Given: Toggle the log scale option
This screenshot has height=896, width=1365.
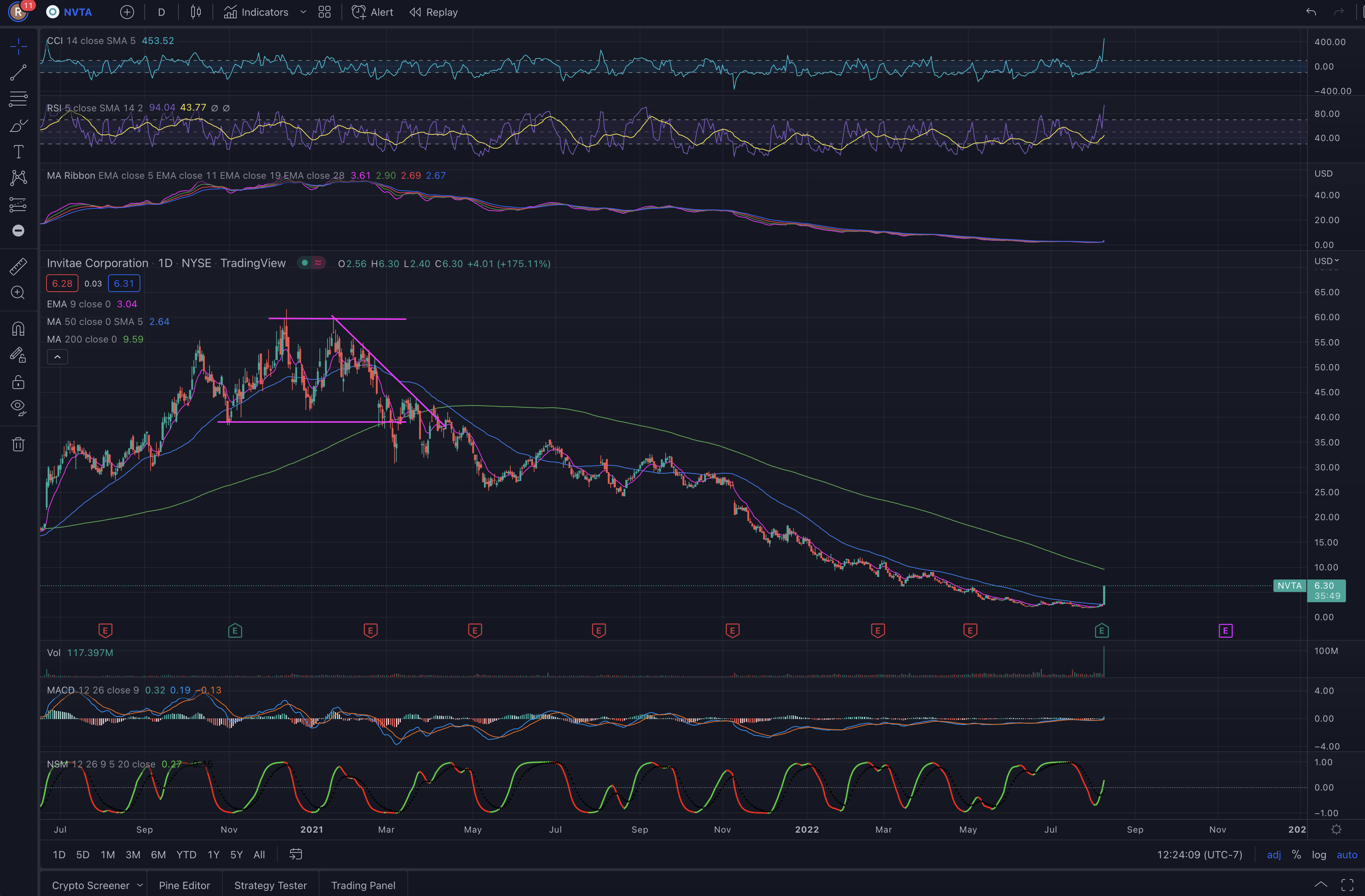Looking at the screenshot, I should pyautogui.click(x=1318, y=854).
